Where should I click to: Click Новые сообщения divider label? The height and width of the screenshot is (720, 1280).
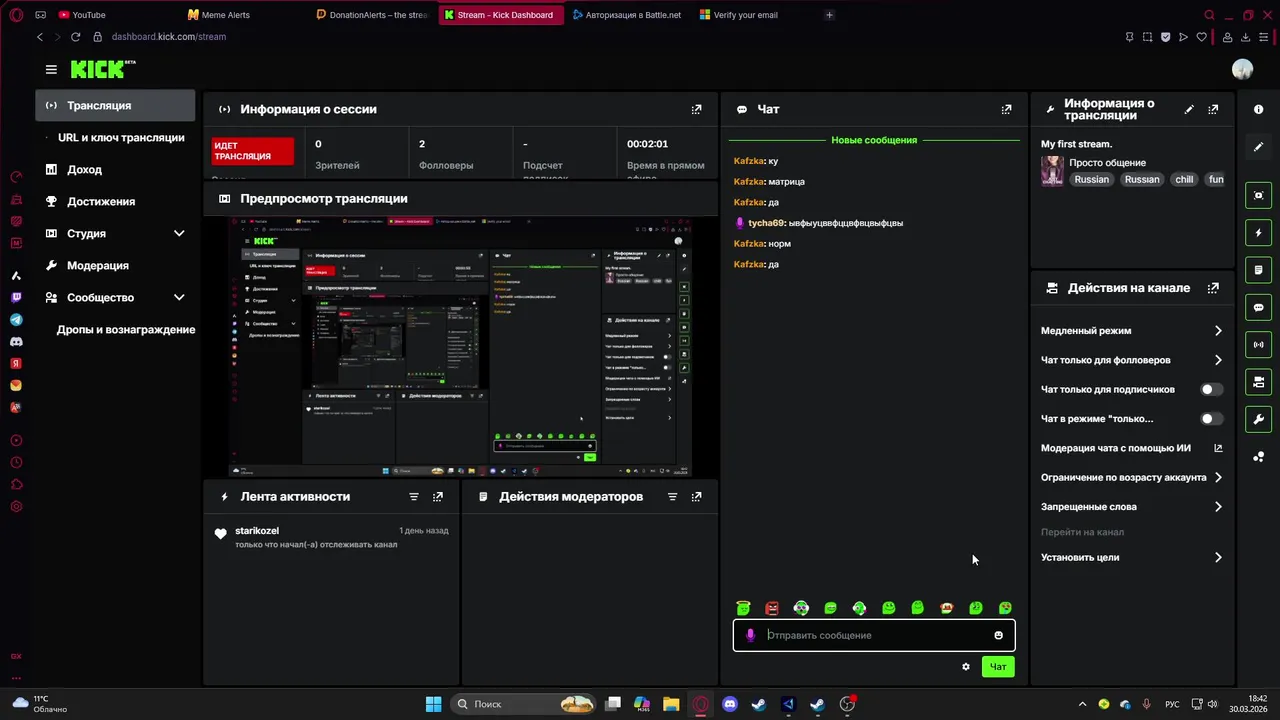pyautogui.click(x=874, y=140)
